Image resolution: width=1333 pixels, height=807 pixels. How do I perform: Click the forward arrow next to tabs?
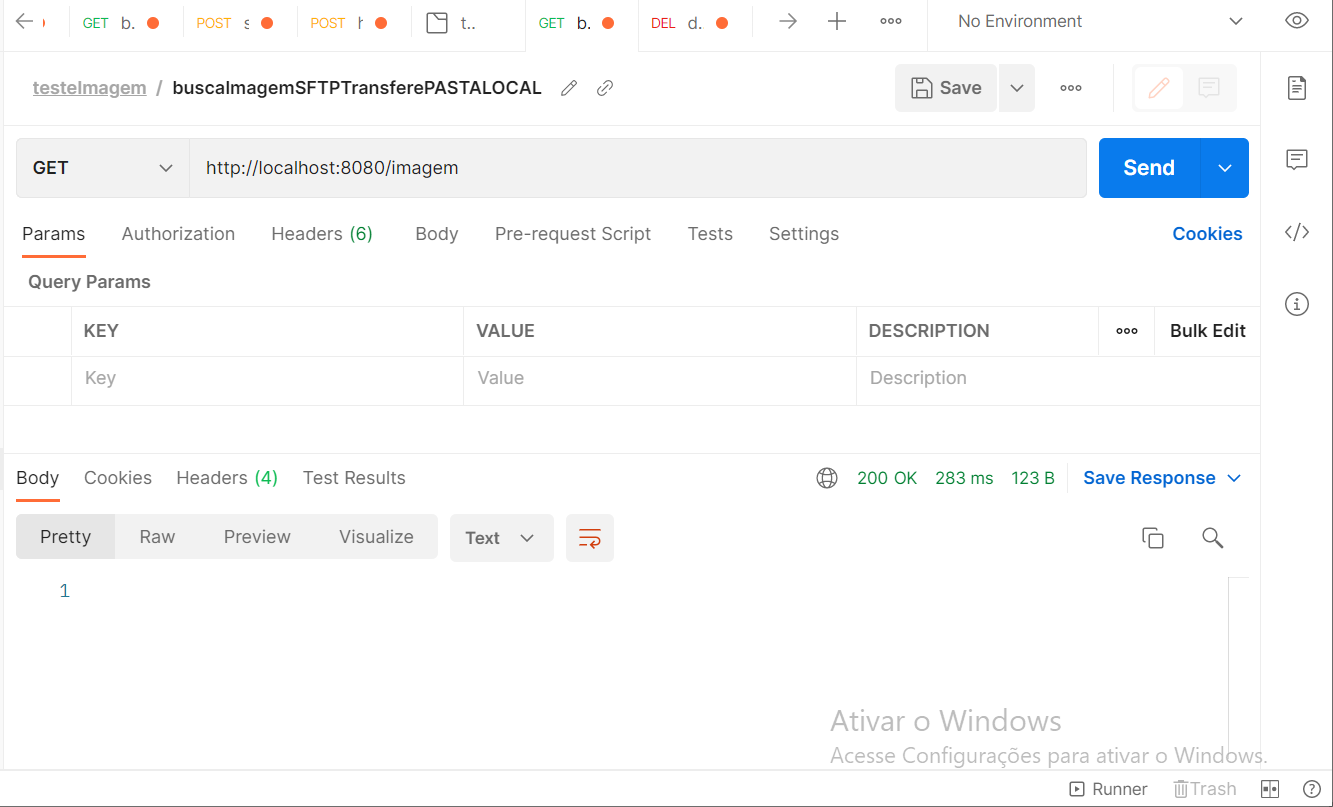(788, 21)
